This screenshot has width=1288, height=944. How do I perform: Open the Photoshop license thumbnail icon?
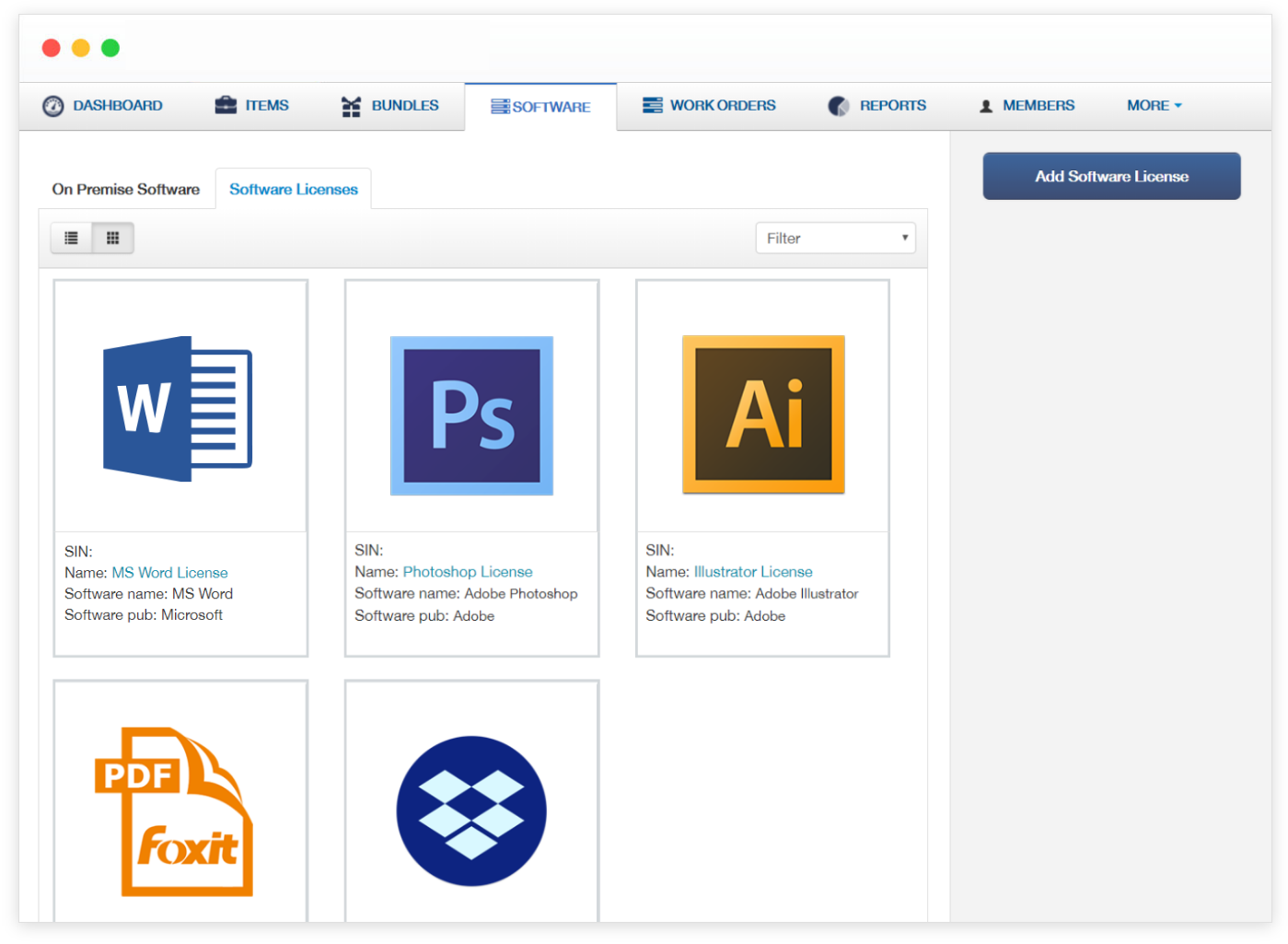[471, 415]
